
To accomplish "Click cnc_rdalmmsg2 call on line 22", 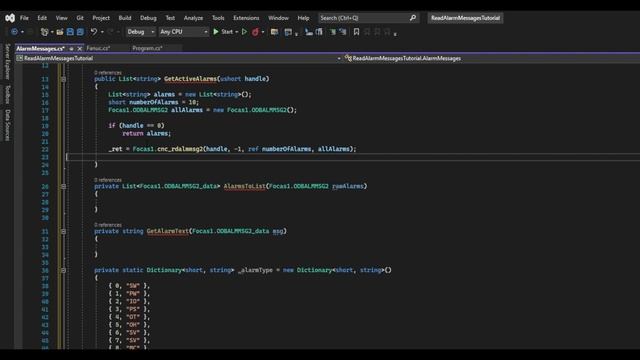I will coord(180,149).
